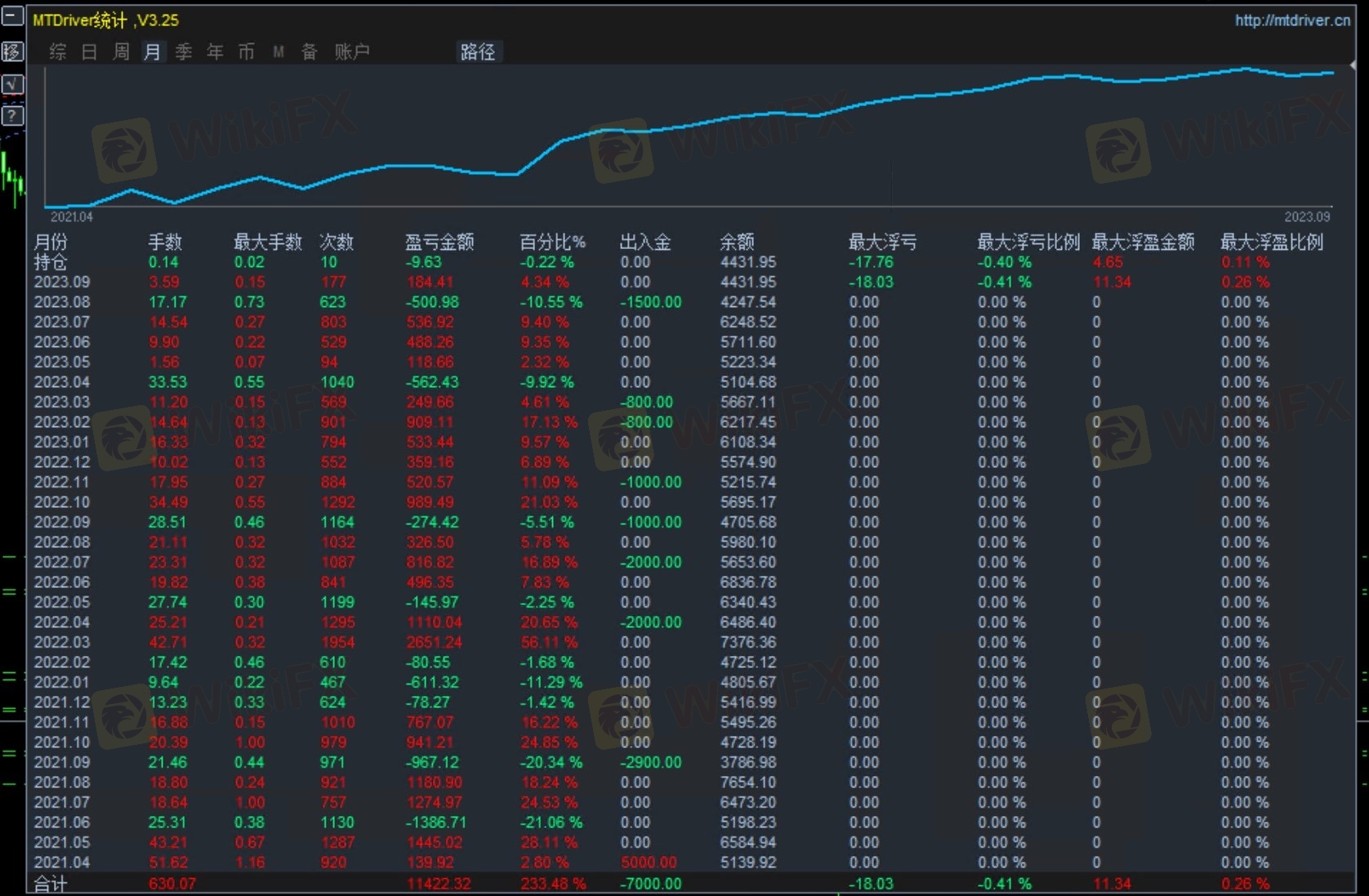Select the 日 daily statistics tab
The image size is (1369, 896).
(89, 52)
